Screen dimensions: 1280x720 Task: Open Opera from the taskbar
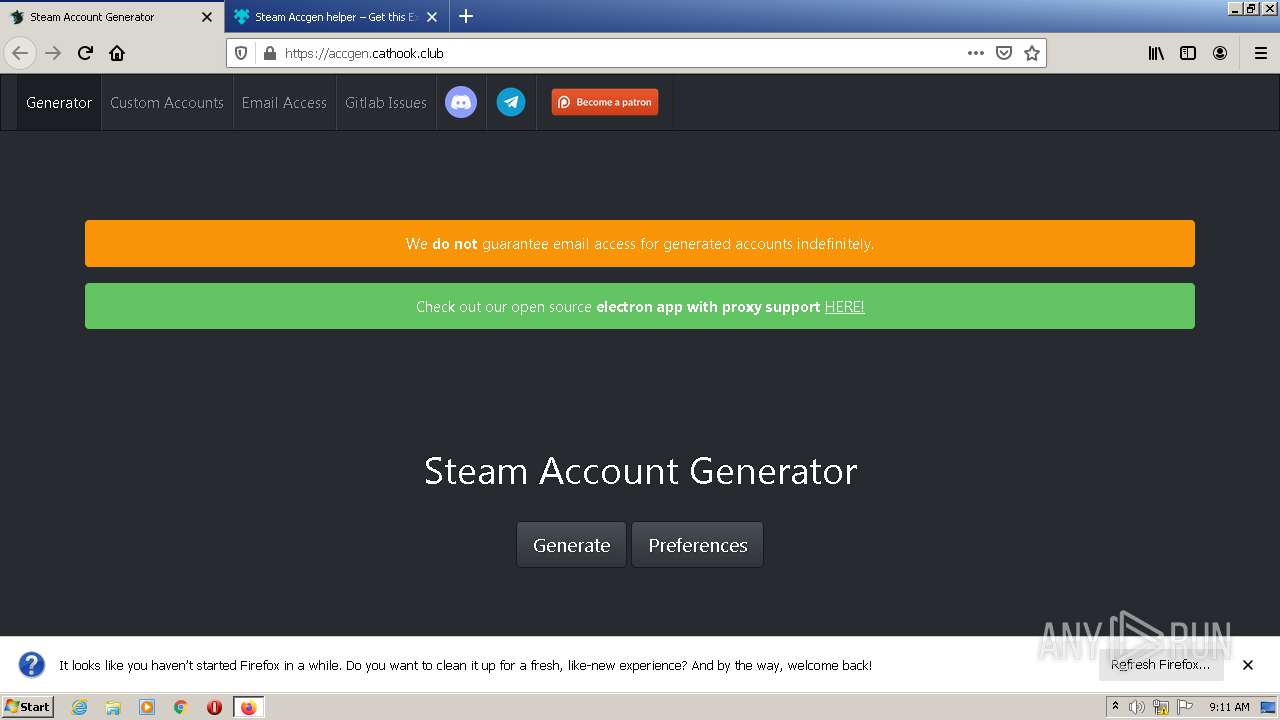click(214, 707)
